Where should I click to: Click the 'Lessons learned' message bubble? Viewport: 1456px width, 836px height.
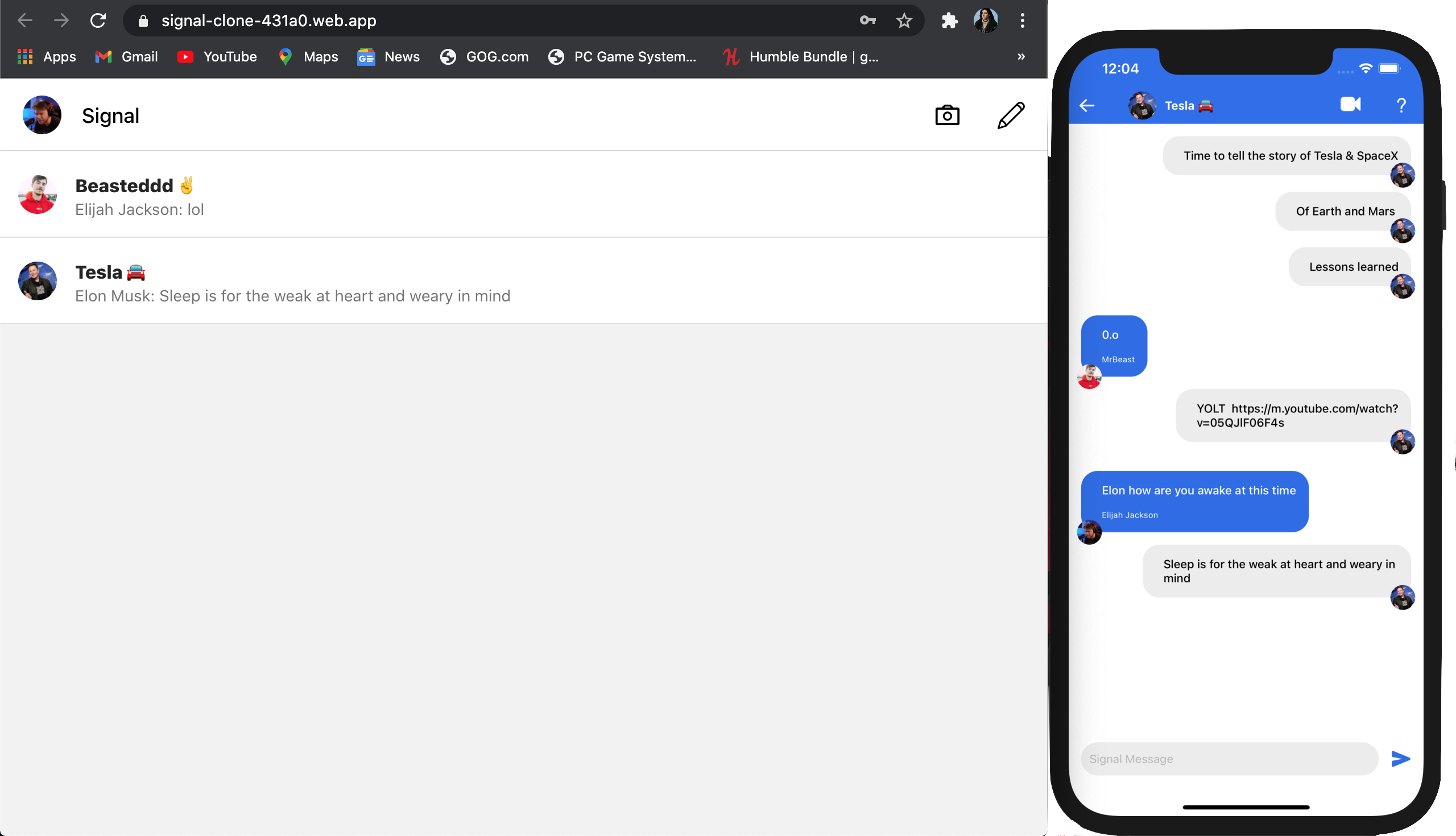[x=1350, y=267]
